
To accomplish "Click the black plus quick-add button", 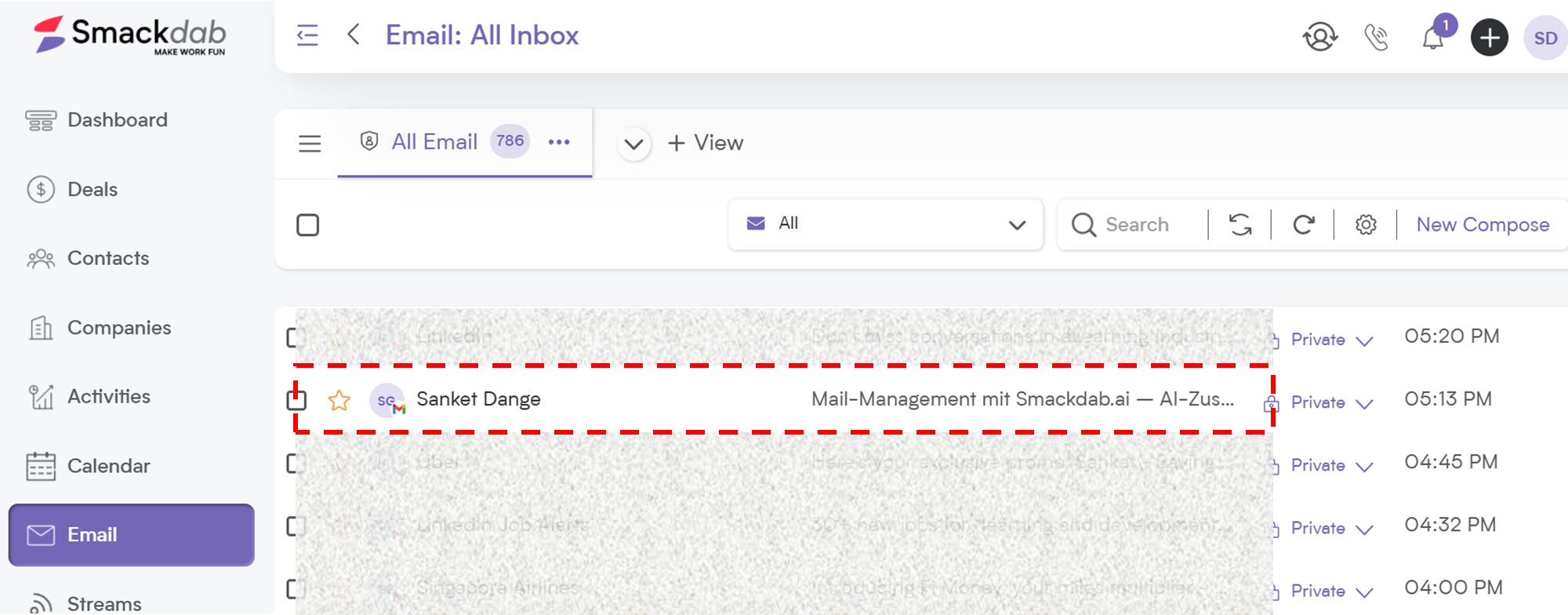I will (1489, 38).
